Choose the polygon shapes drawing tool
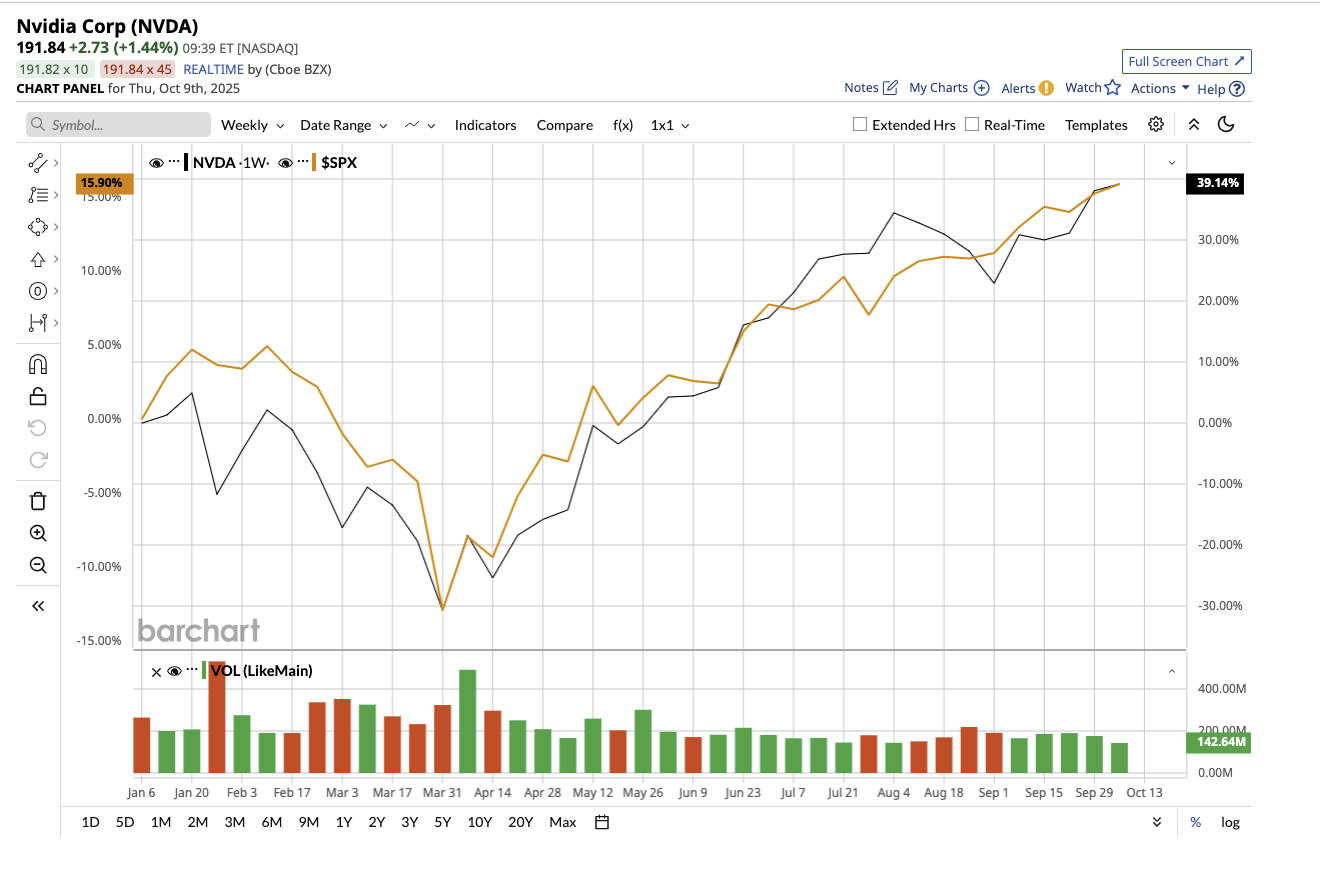Viewport: 1320px width, 888px height. tap(38, 227)
